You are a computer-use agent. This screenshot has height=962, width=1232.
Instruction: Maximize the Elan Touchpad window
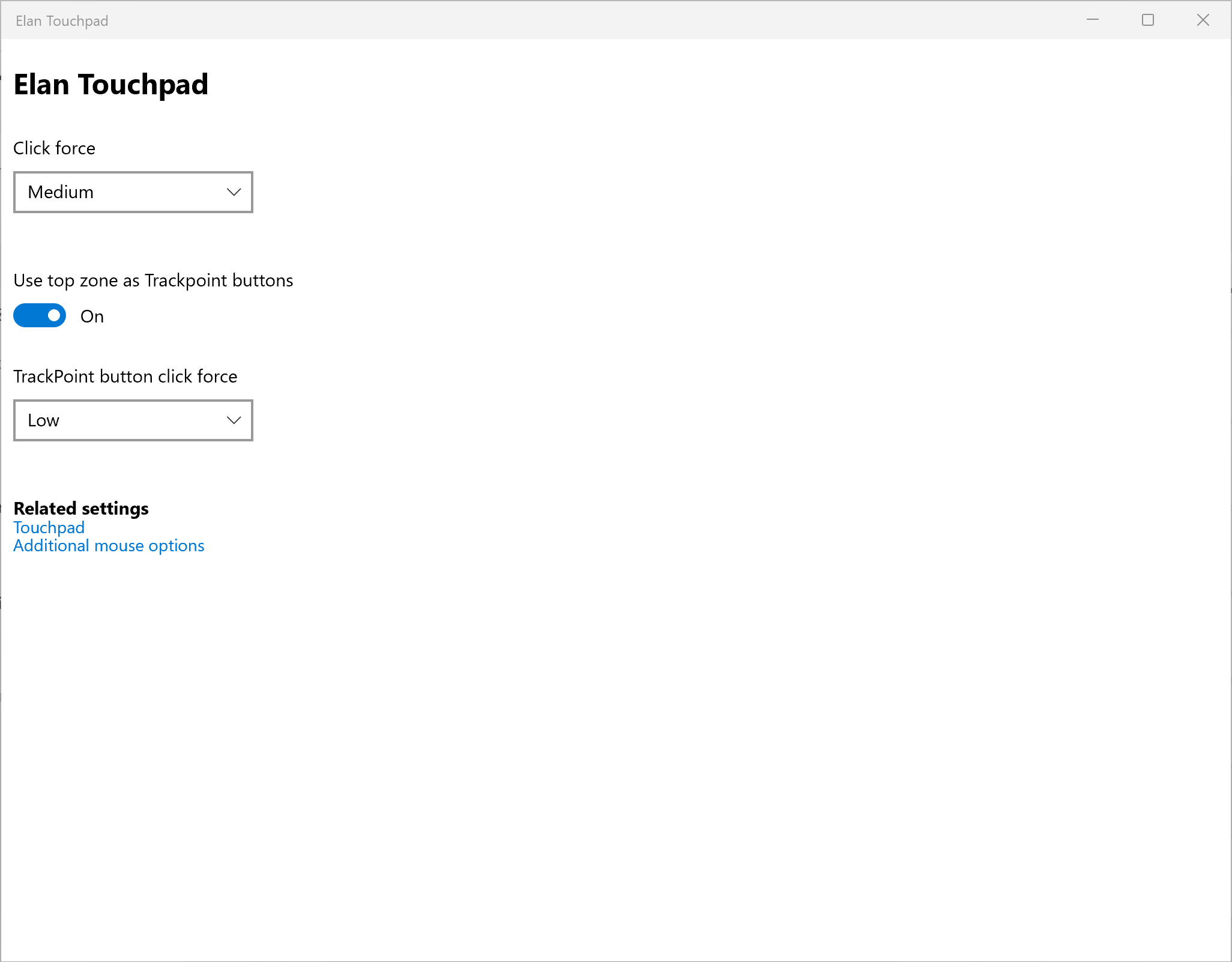(x=1147, y=20)
